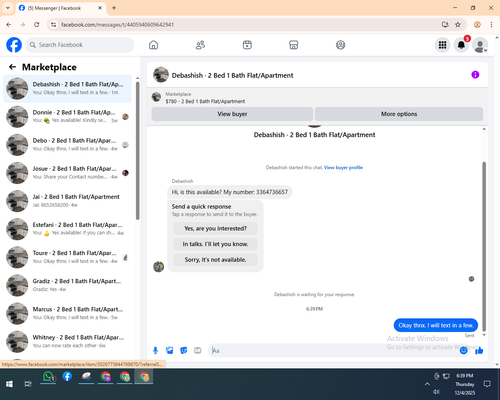
Task: Click the taskbar clock and date
Action: tap(465, 384)
